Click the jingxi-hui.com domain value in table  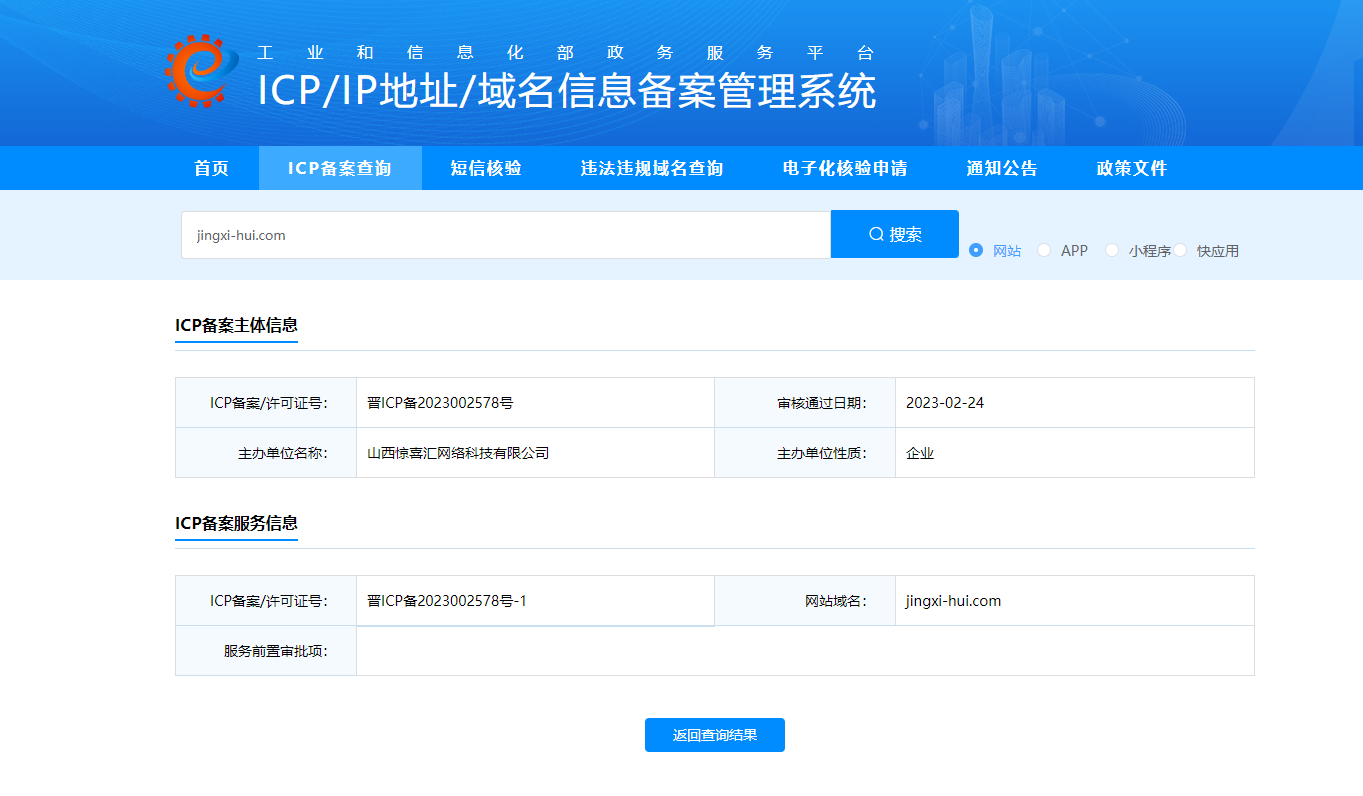(953, 601)
